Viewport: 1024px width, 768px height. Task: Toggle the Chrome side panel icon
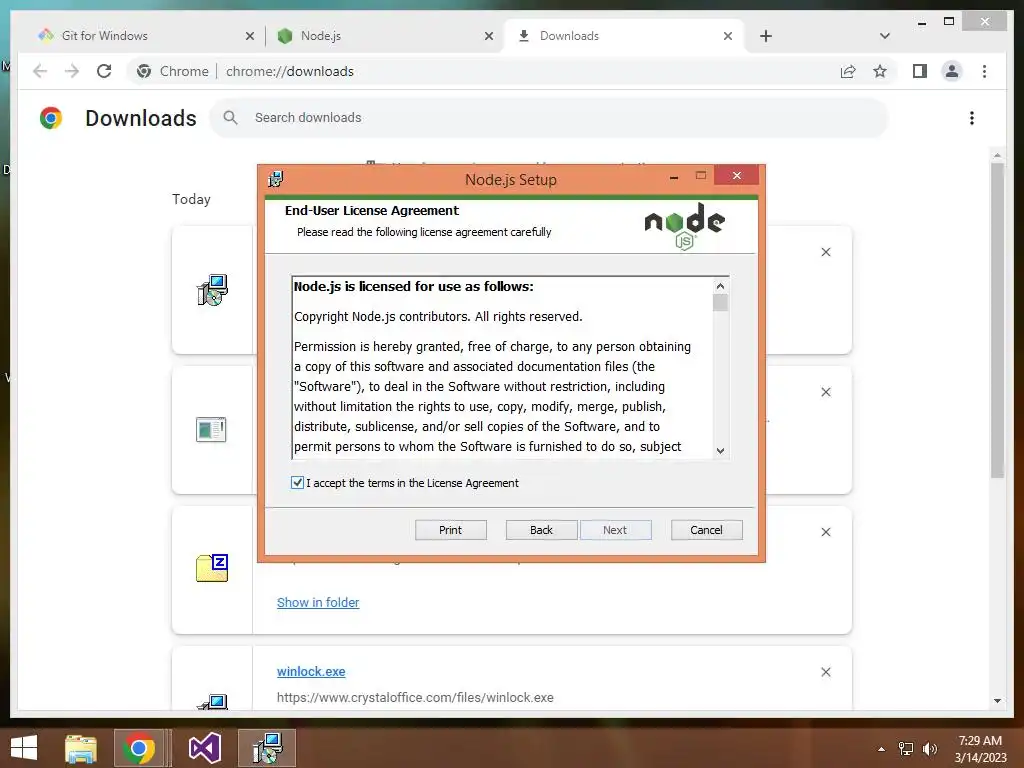pyautogui.click(x=920, y=71)
